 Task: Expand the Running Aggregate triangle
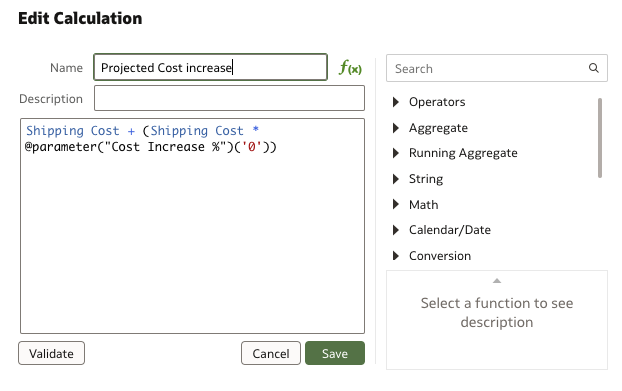(395, 153)
